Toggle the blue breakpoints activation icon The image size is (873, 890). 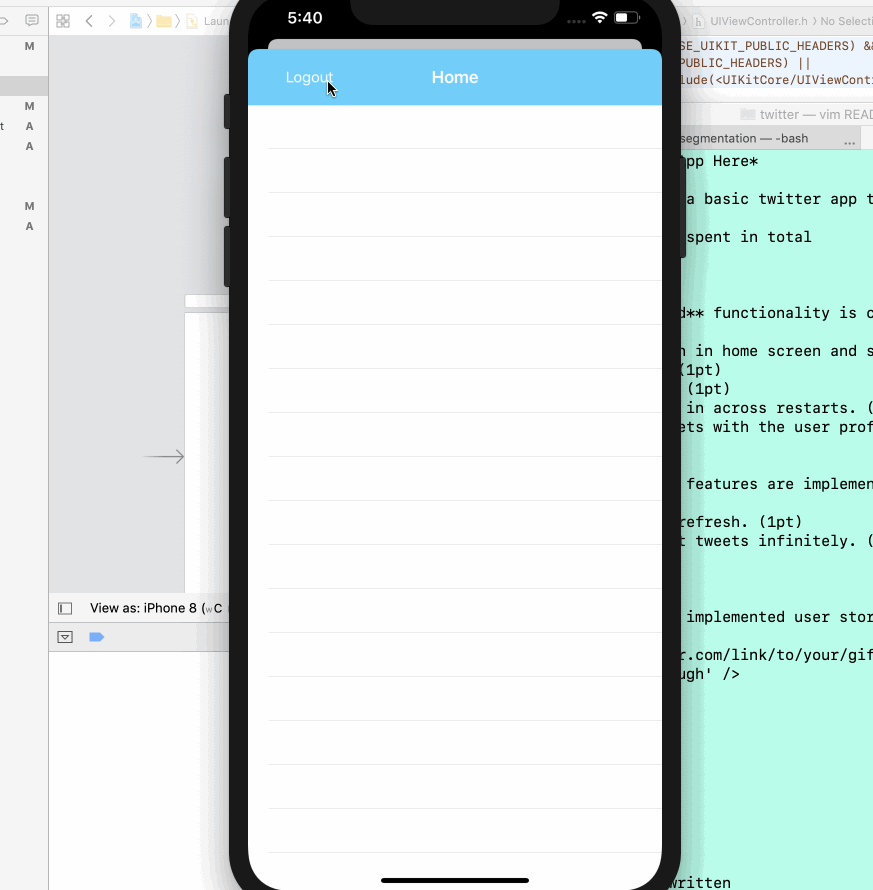pos(96,637)
